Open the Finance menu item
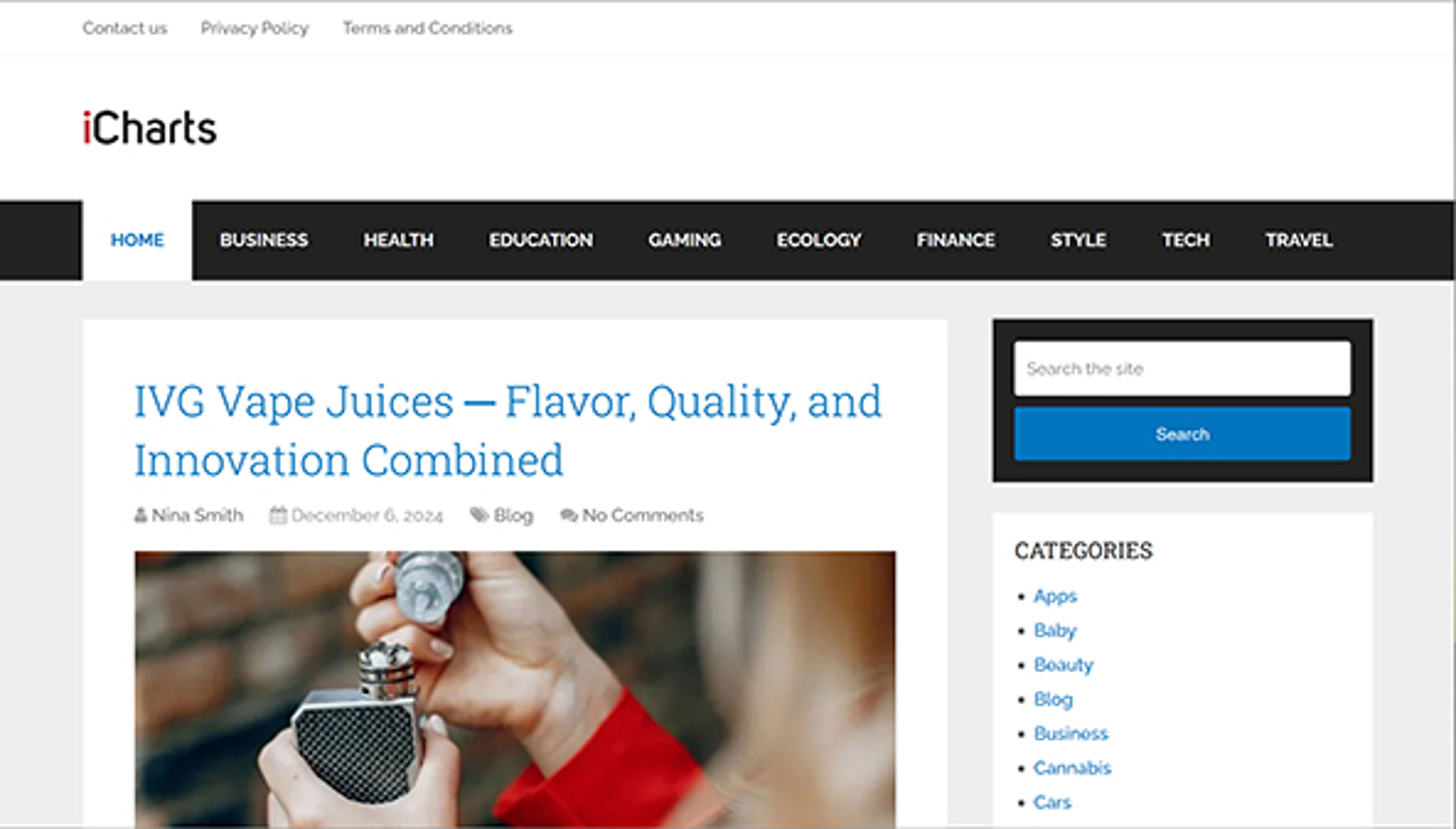The height and width of the screenshot is (829, 1456). tap(955, 240)
